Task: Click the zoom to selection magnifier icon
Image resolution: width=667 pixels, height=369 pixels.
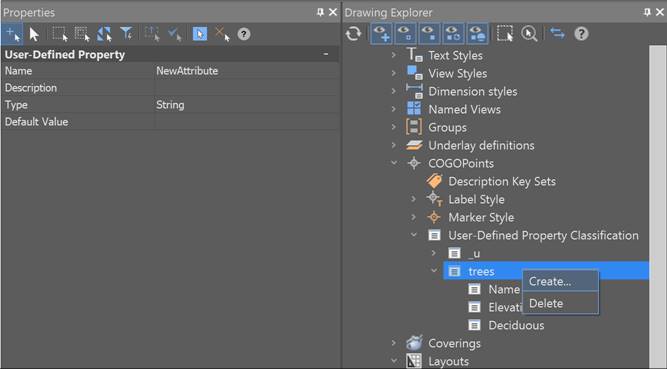Action: [x=529, y=34]
